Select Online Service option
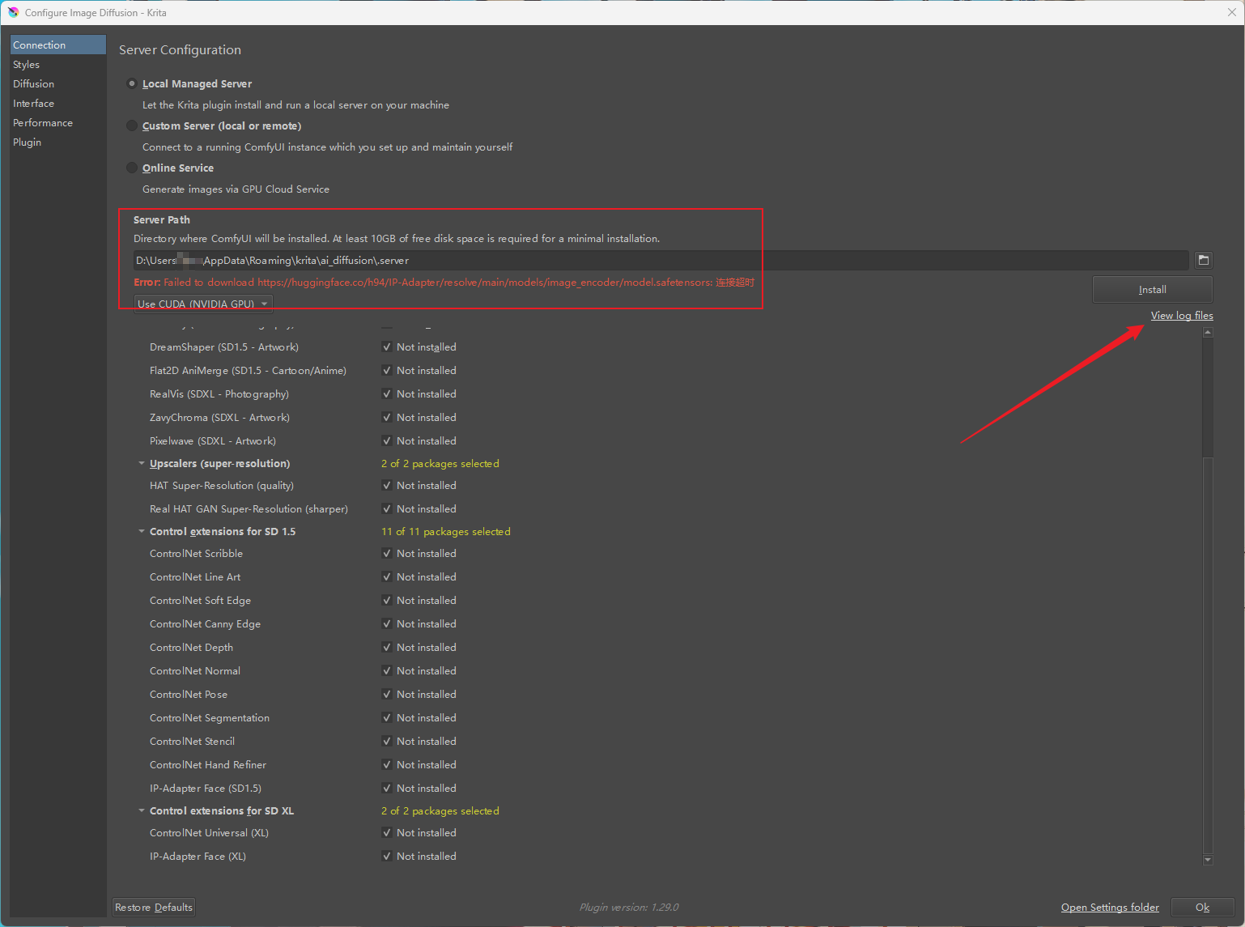This screenshot has height=927, width=1245. point(131,168)
